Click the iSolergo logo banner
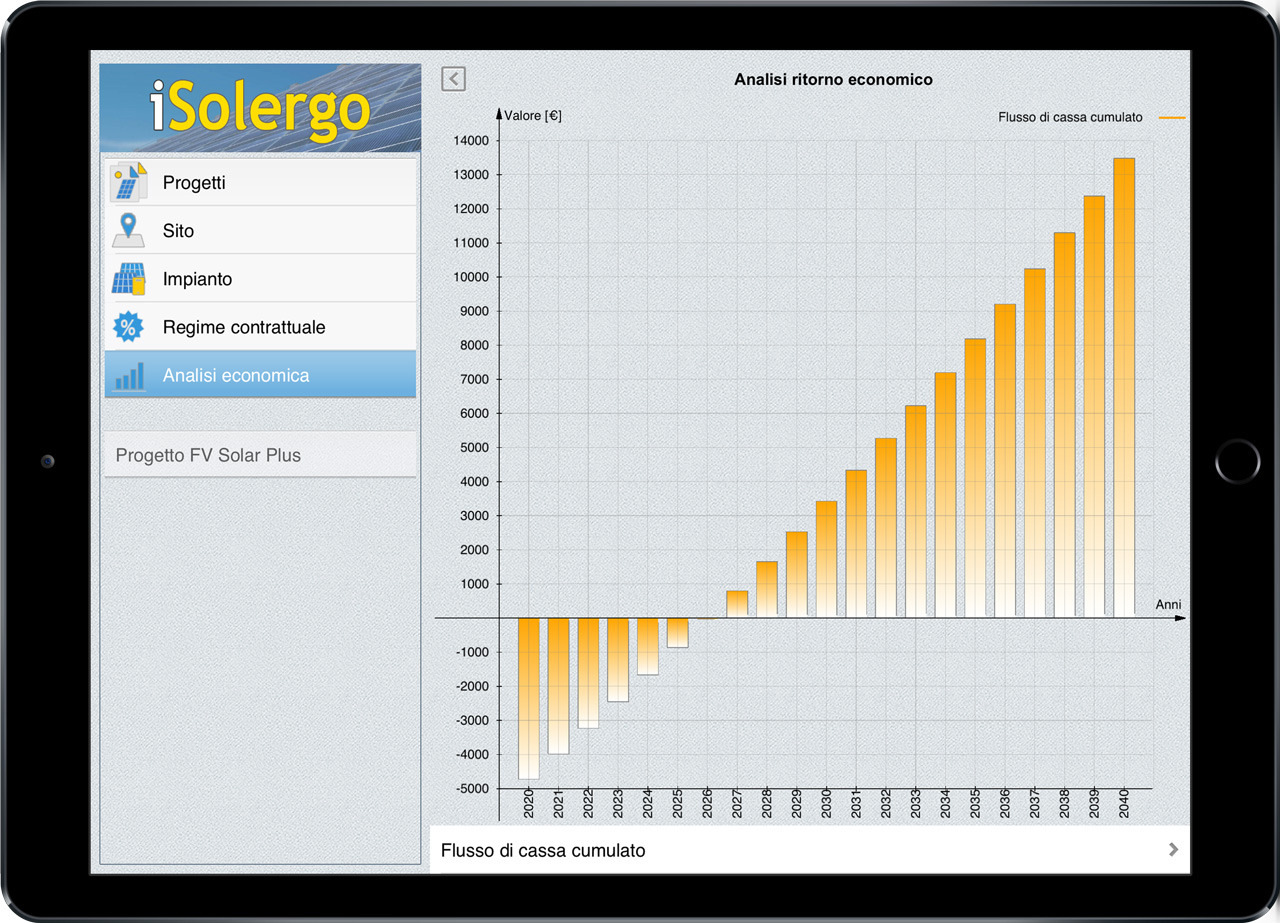 (260, 108)
